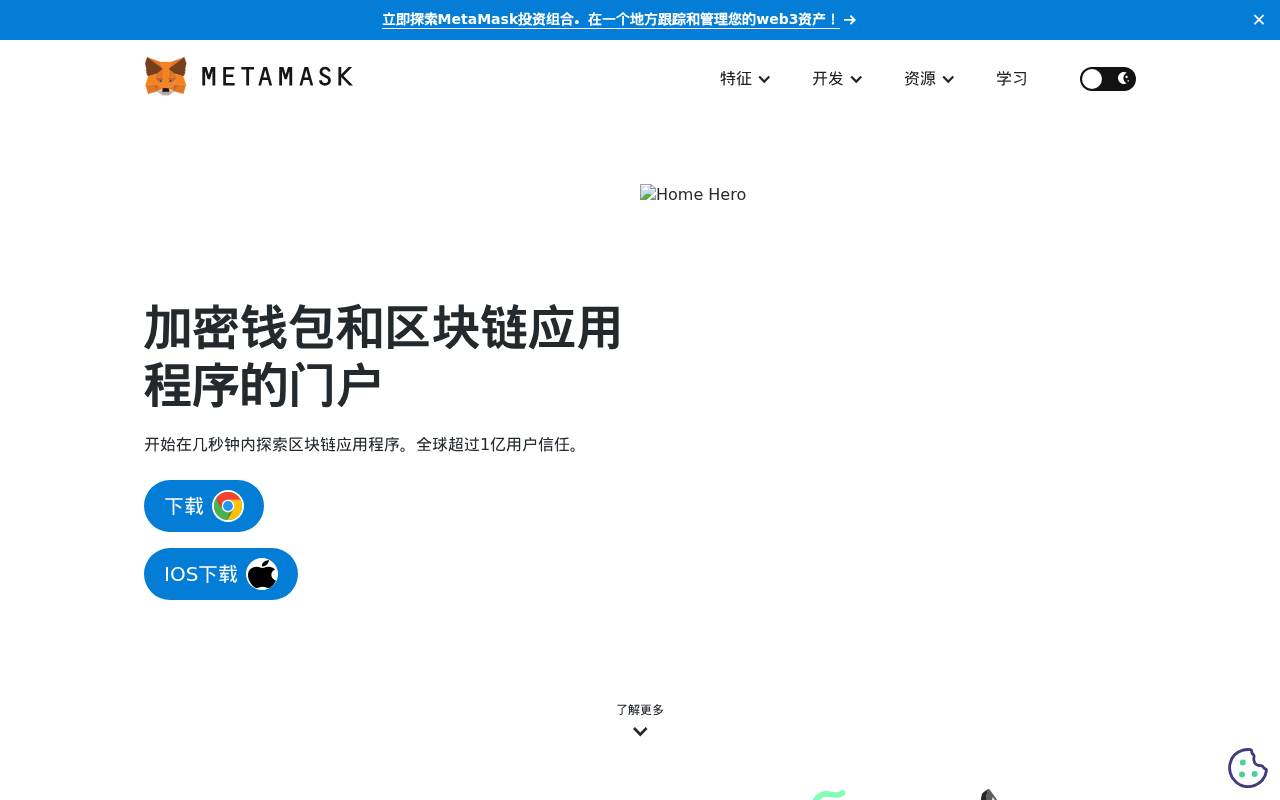Click the 加密钱包和区块链应用程序的门户 headline
Screen dimensions: 1280x800
(383, 356)
